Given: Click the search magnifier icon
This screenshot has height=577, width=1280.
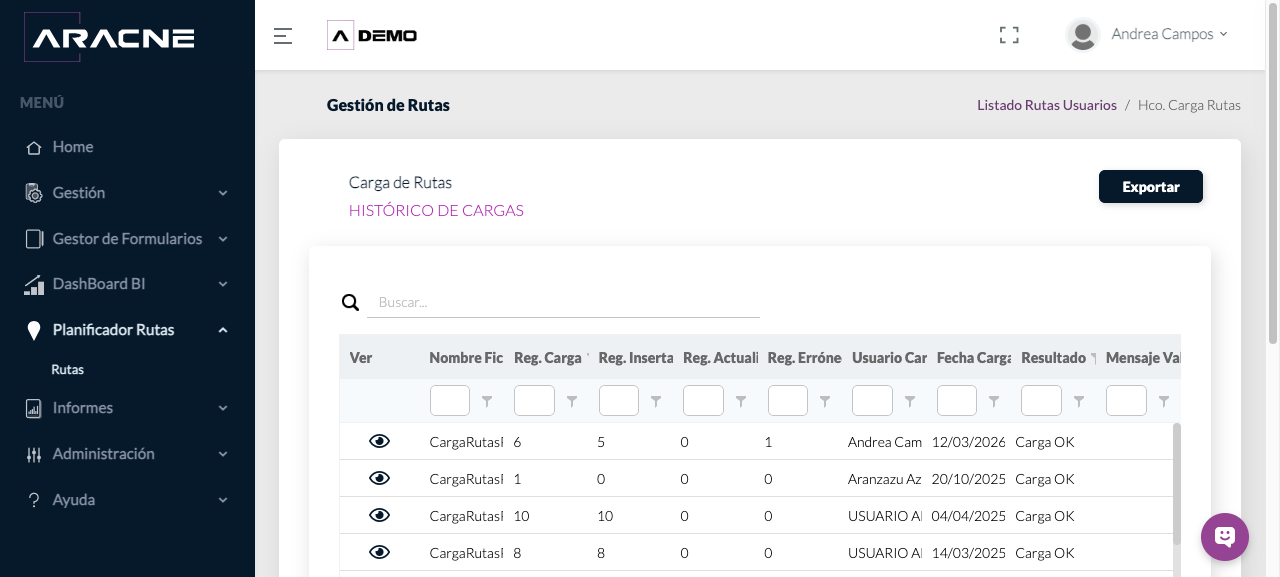Looking at the screenshot, I should coord(350,302).
